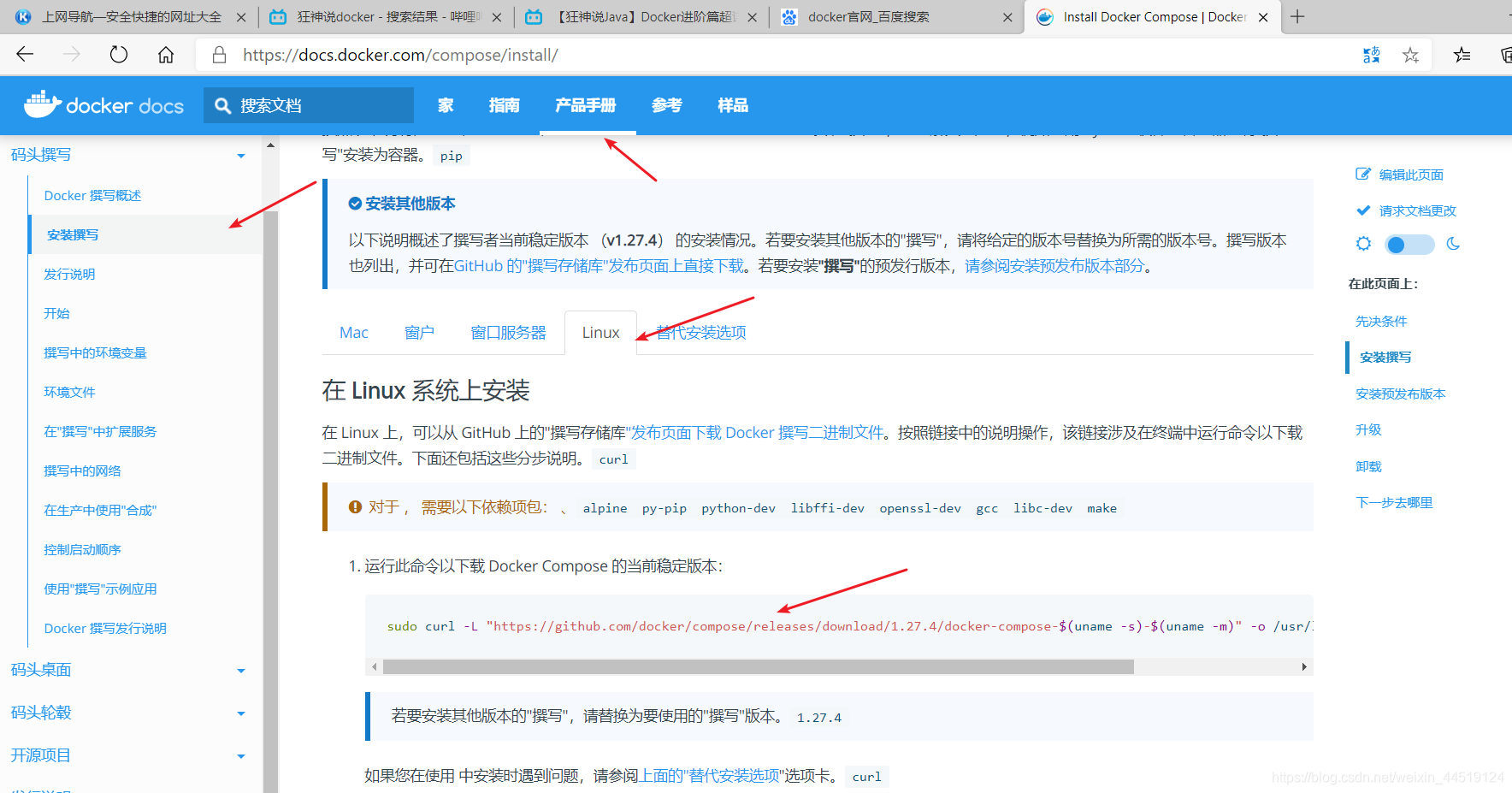1512x793 pixels.
Task: Click the left sidebar vertical scrollbar
Action: coord(270,501)
